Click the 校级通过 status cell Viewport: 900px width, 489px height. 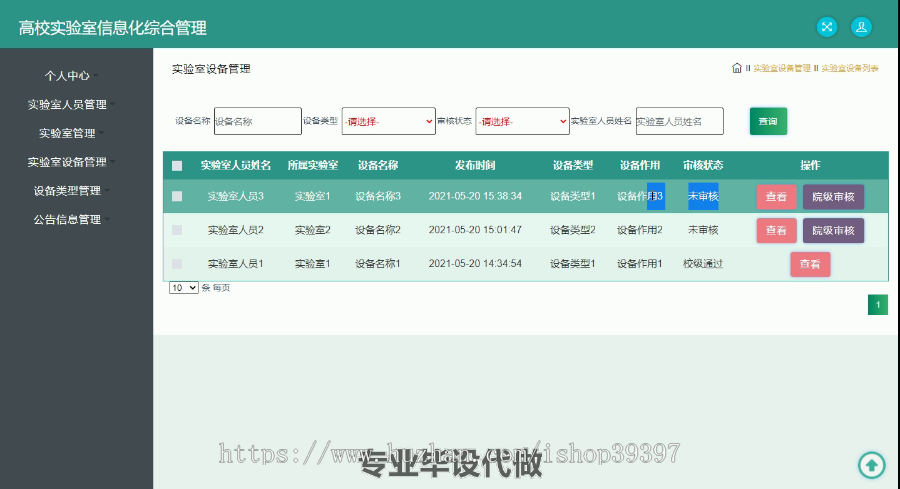pos(703,264)
